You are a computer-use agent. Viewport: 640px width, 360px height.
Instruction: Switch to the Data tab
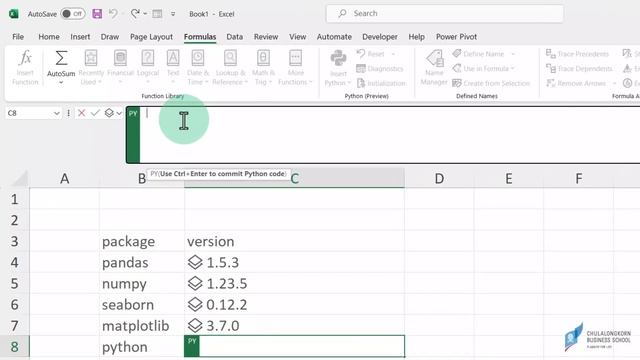click(x=235, y=37)
